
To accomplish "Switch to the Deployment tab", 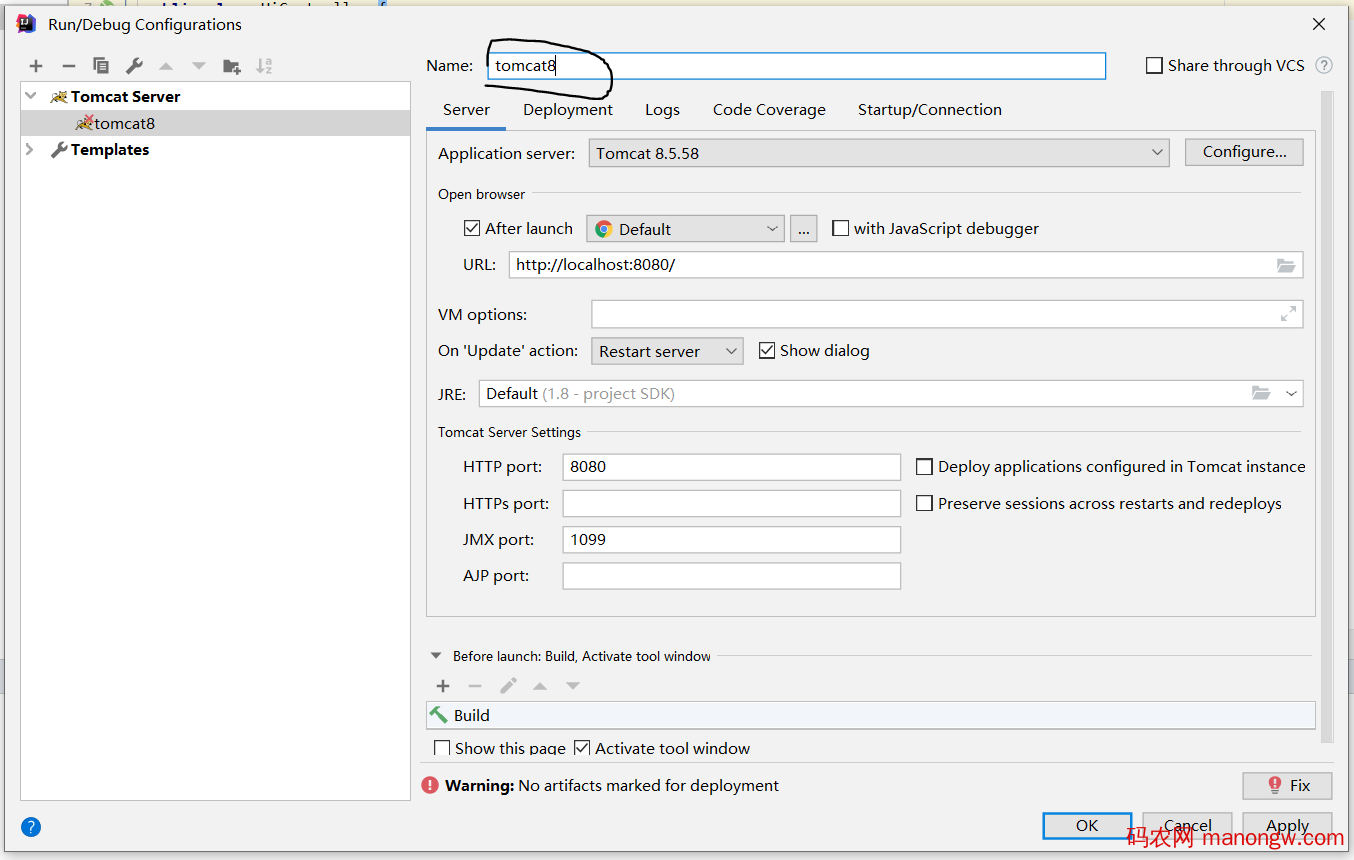I will [x=567, y=110].
